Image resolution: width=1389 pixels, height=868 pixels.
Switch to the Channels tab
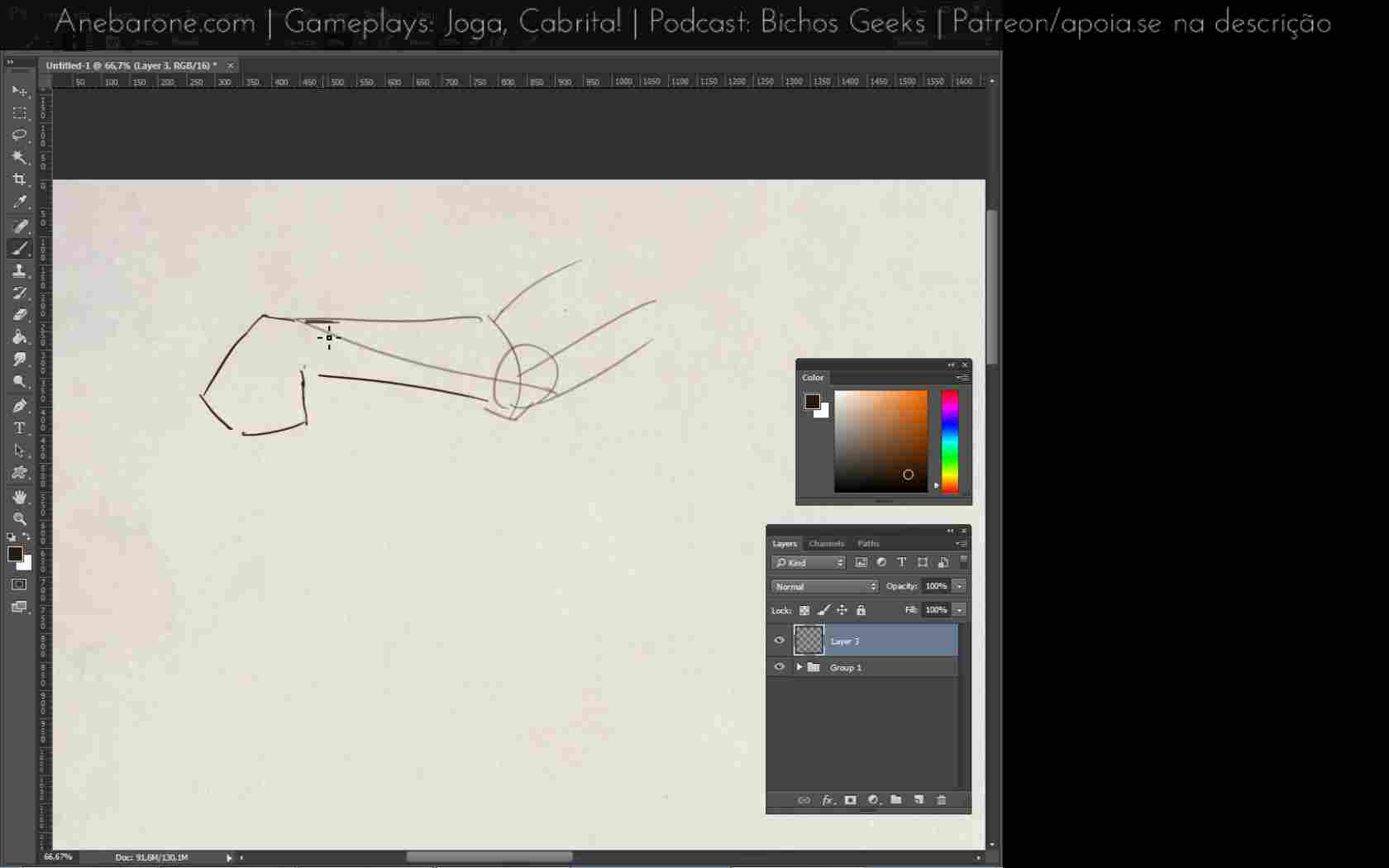(x=826, y=543)
